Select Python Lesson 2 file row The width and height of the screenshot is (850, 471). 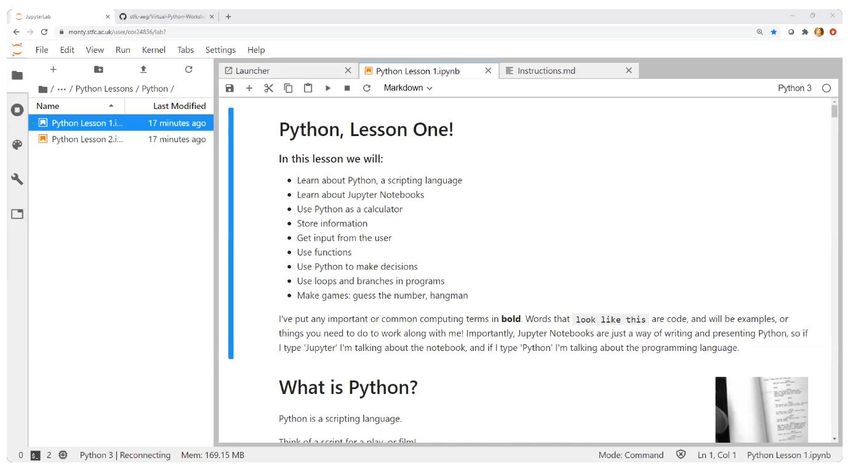pyautogui.click(x=121, y=139)
